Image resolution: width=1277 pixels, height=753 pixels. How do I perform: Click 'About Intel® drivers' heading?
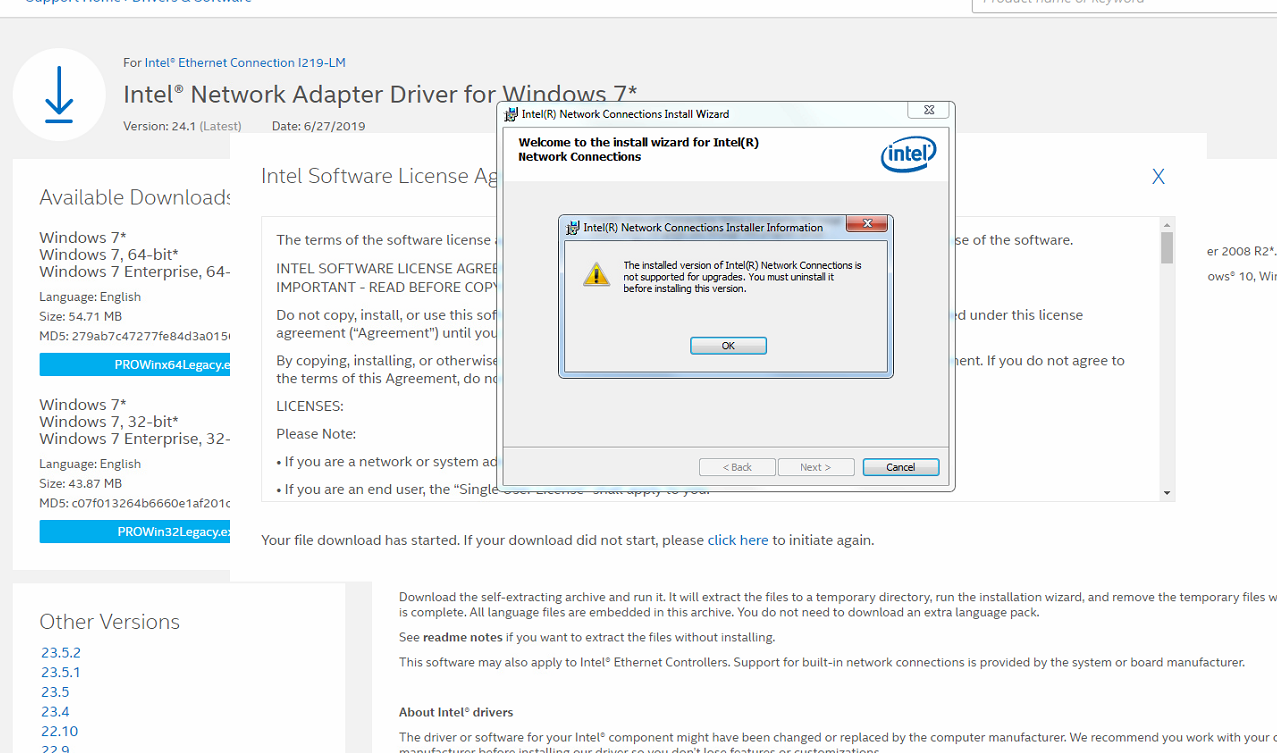click(456, 713)
